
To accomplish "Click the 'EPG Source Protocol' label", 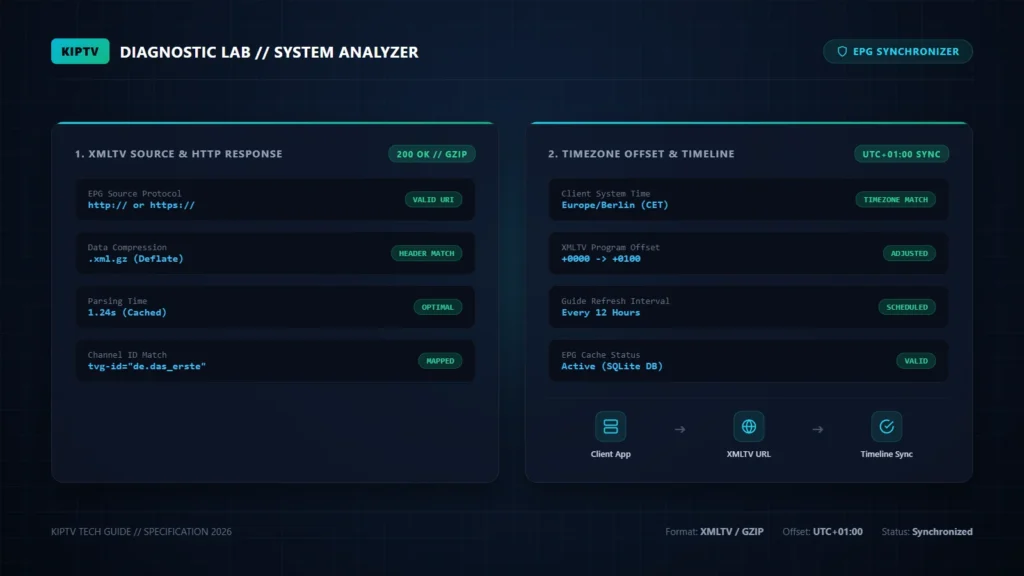I will (x=135, y=193).
